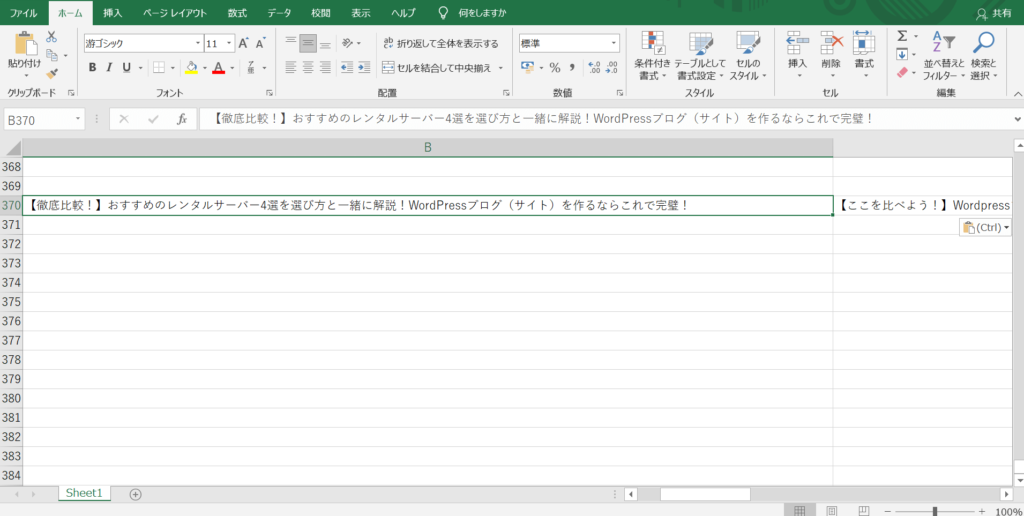Open font size dropdown showing 11
The width and height of the screenshot is (1024, 516).
[x=229, y=44]
